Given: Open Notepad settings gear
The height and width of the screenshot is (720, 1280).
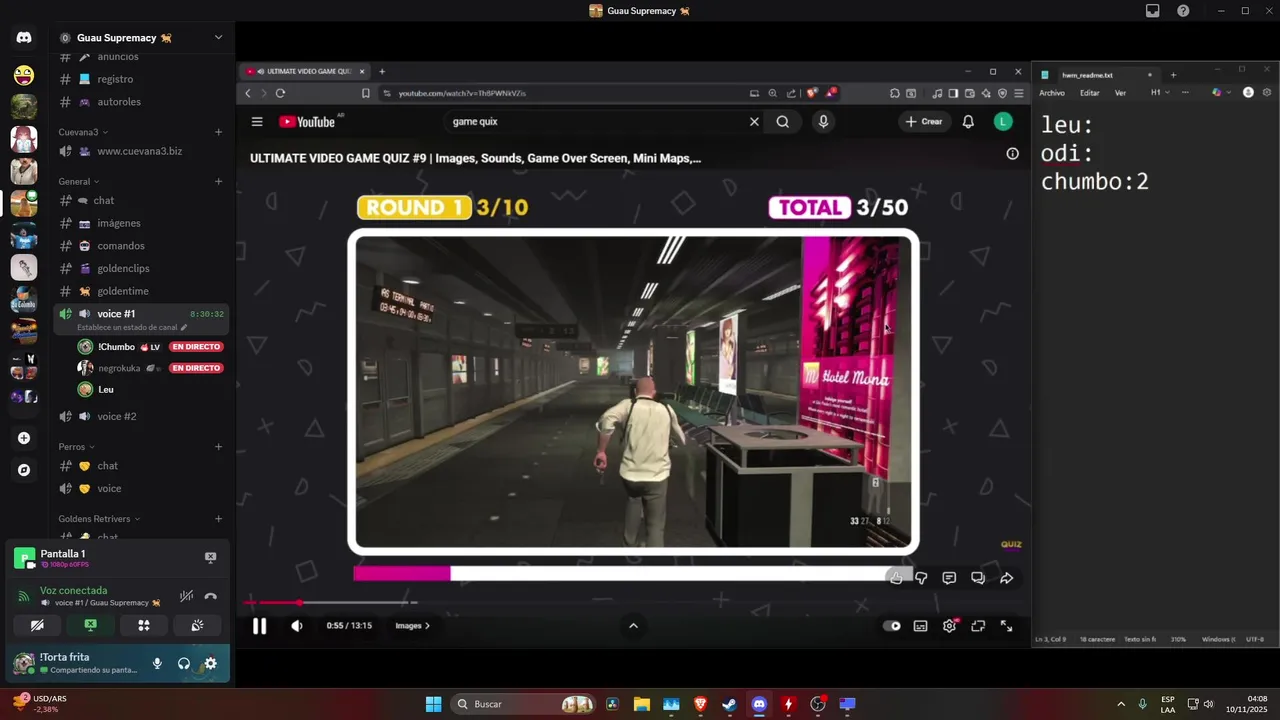Looking at the screenshot, I should [1265, 92].
